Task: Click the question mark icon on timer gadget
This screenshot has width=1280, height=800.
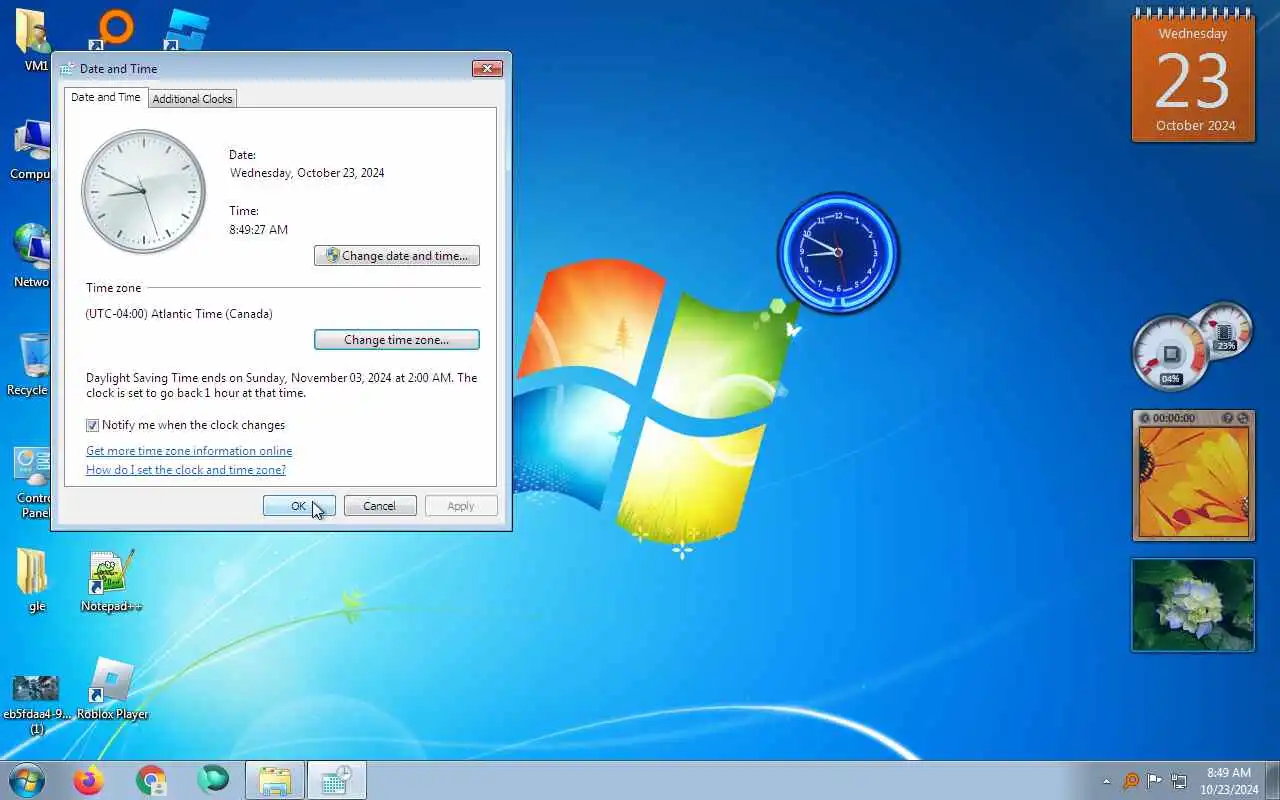Action: click(1229, 418)
